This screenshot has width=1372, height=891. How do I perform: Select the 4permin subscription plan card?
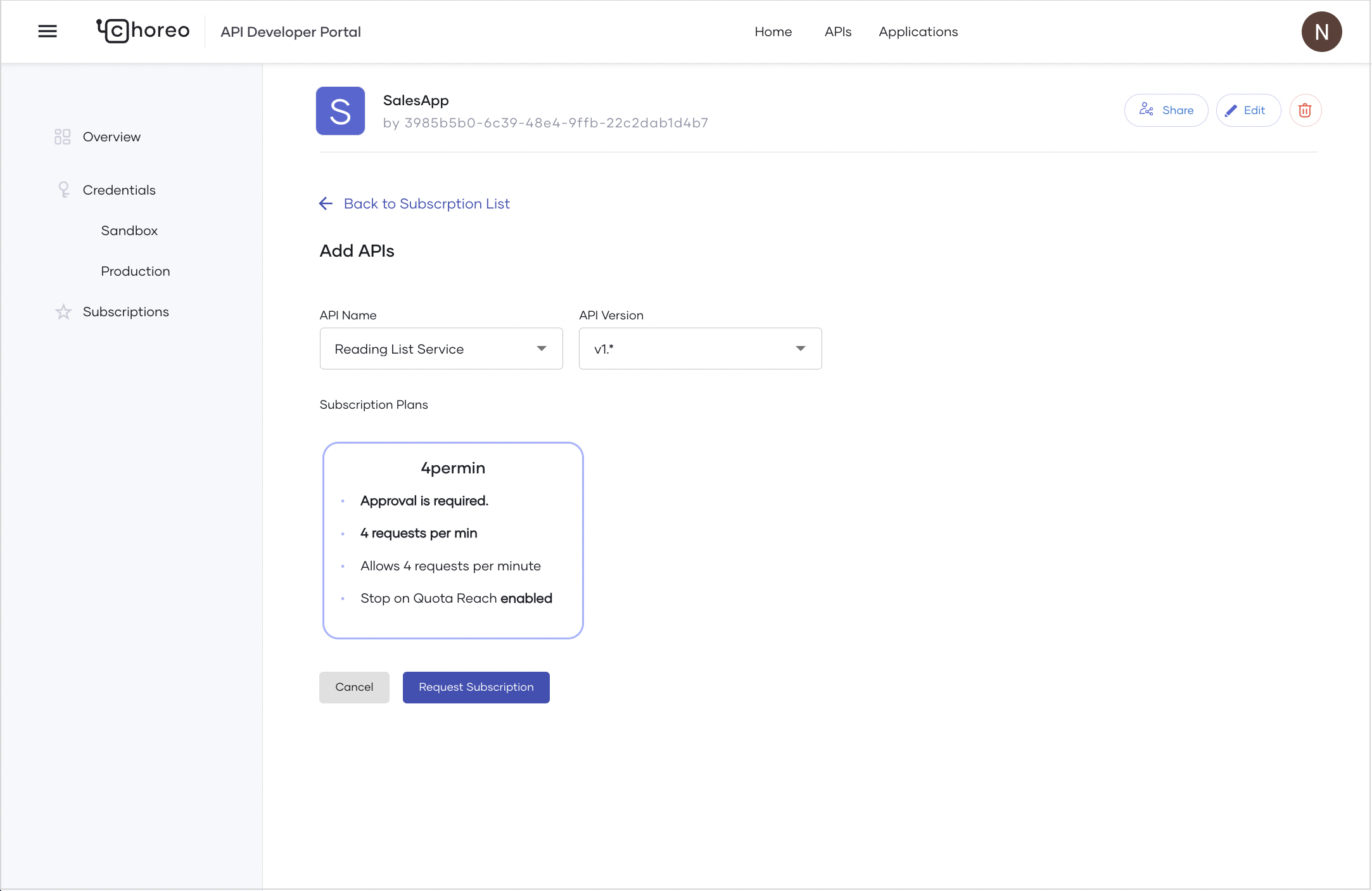click(x=453, y=540)
